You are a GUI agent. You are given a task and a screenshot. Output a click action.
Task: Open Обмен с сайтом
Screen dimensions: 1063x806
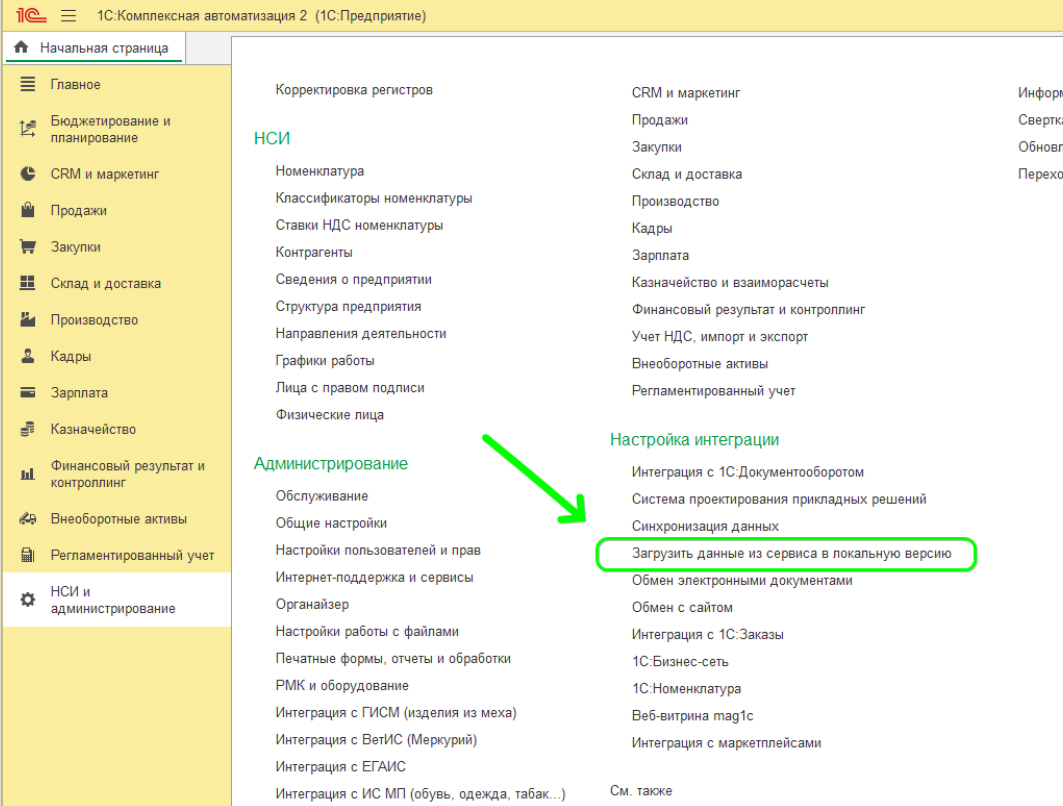682,608
